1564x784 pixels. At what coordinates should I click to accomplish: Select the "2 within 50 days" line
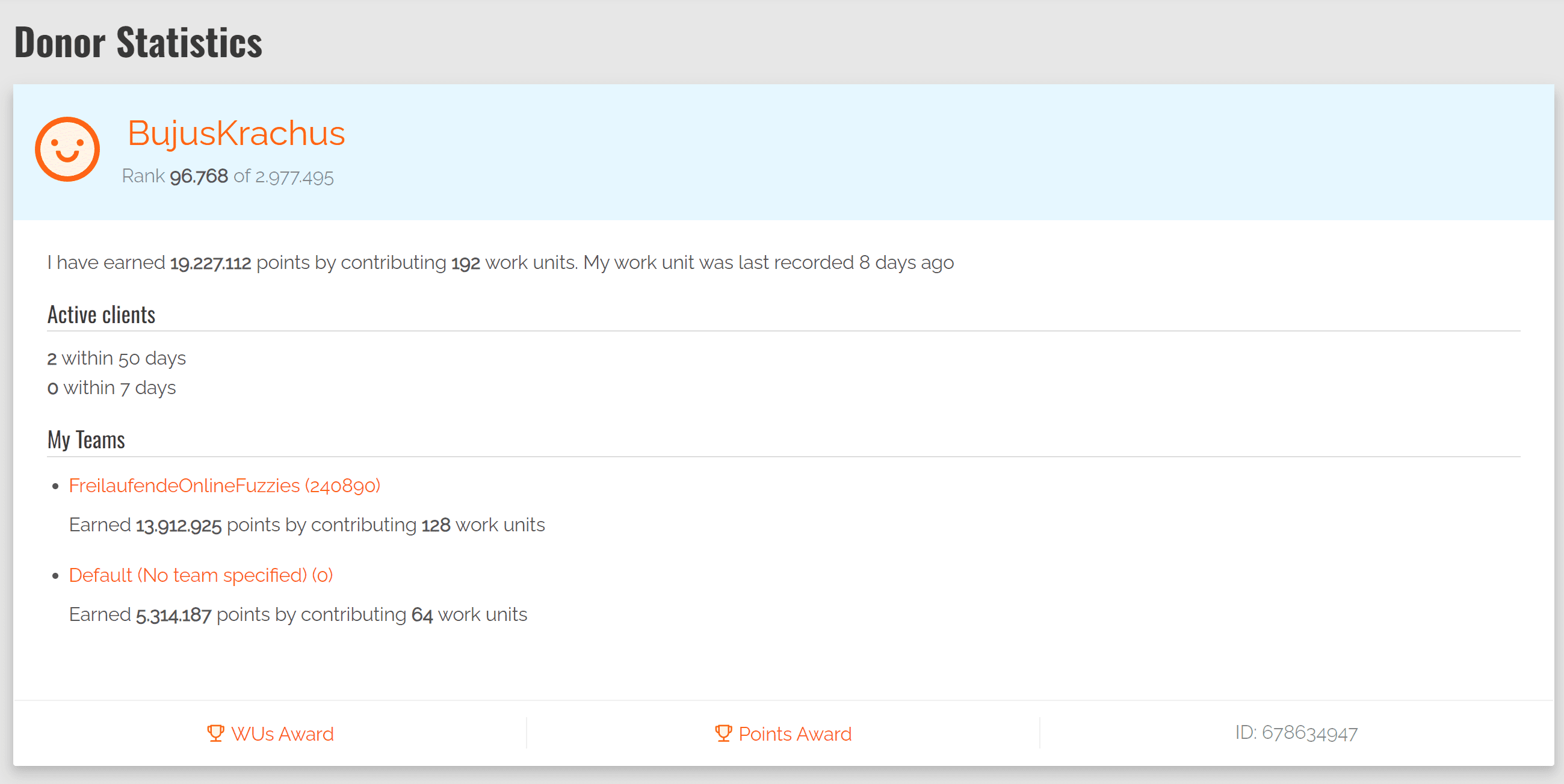(117, 358)
